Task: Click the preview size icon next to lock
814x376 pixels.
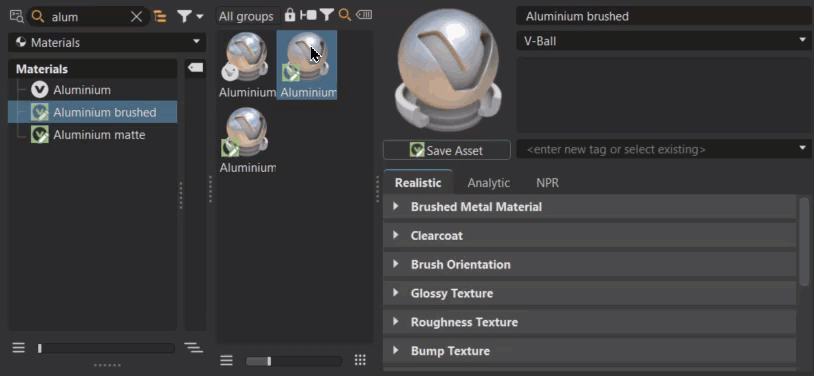Action: 308,16
